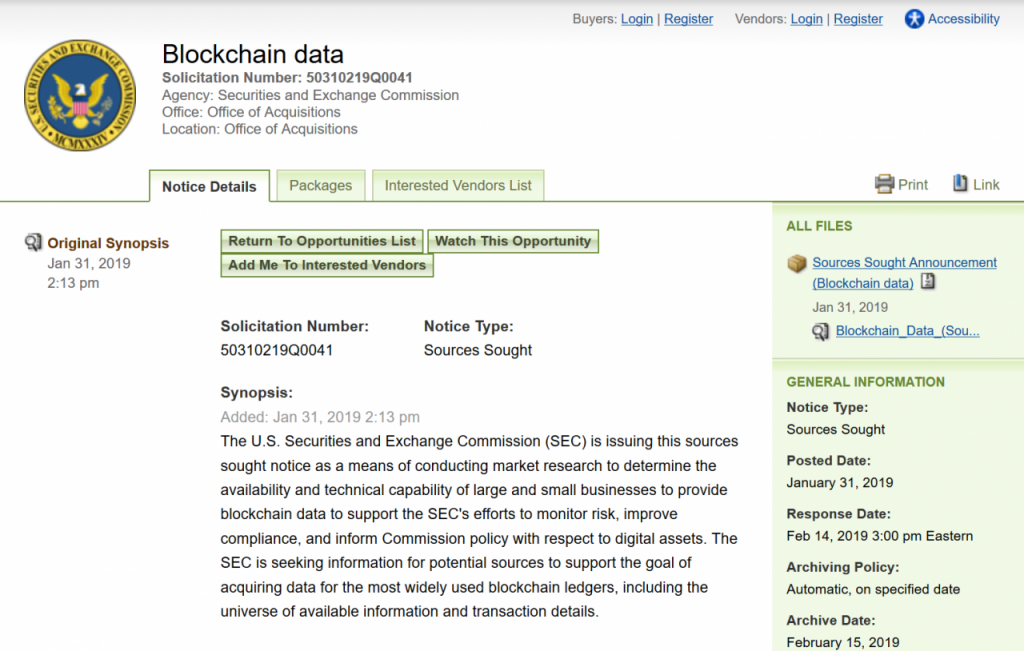
Task: Click the package box icon in All Files
Action: 797,263
